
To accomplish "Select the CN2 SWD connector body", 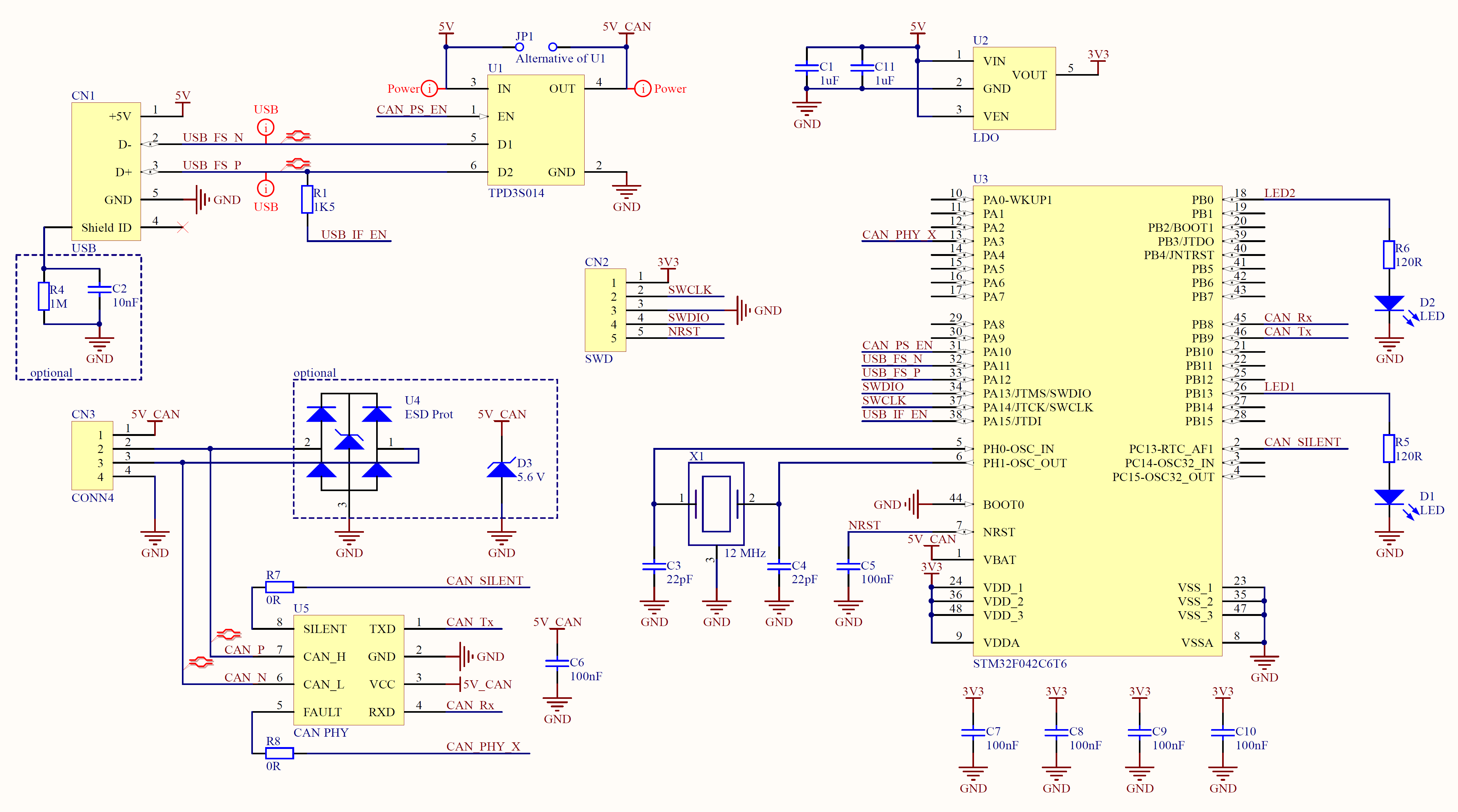I will point(605,310).
